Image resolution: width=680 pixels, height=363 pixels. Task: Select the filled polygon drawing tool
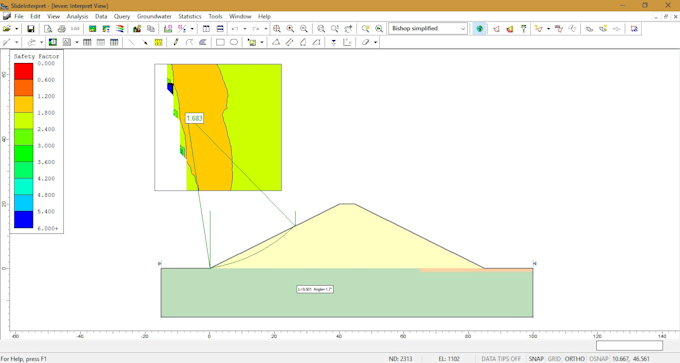click(x=203, y=42)
